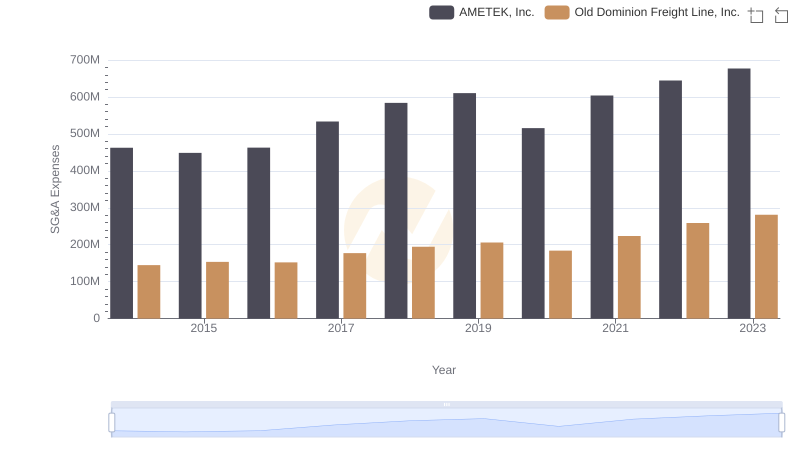Click the Old Dominion bar for 2020
The height and width of the screenshot is (461, 800).
click(x=560, y=285)
